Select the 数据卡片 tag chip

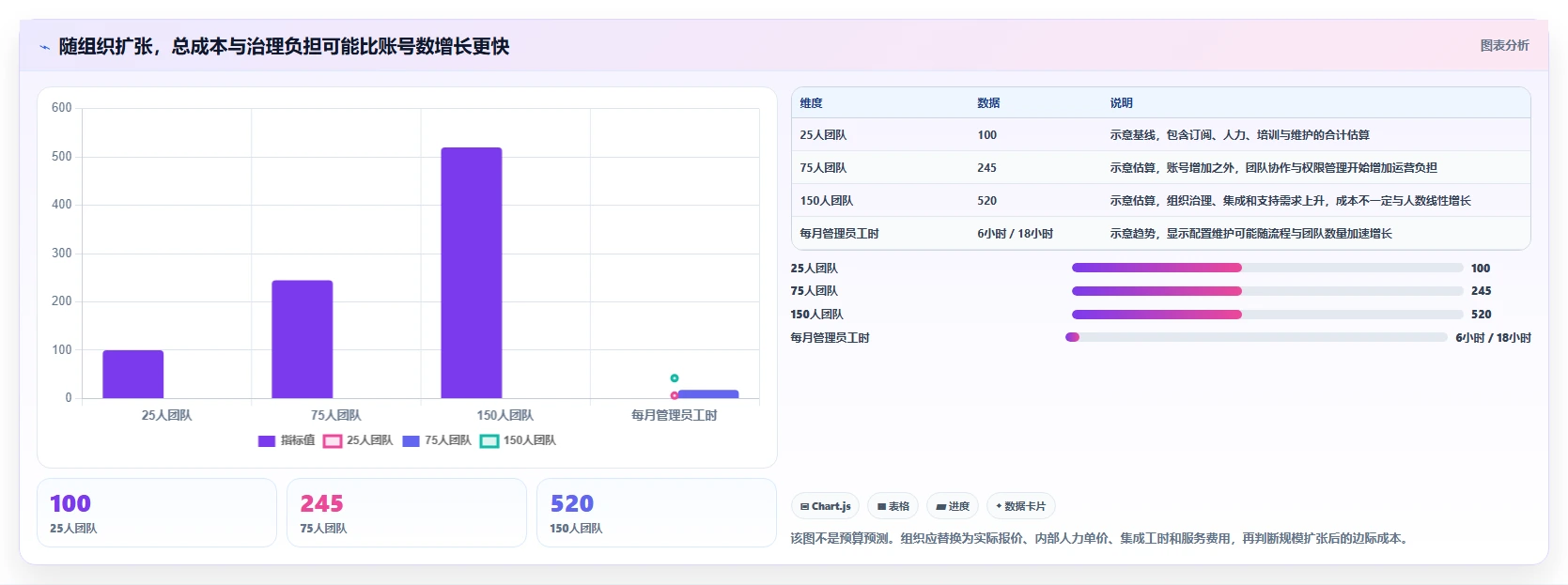tap(1020, 506)
